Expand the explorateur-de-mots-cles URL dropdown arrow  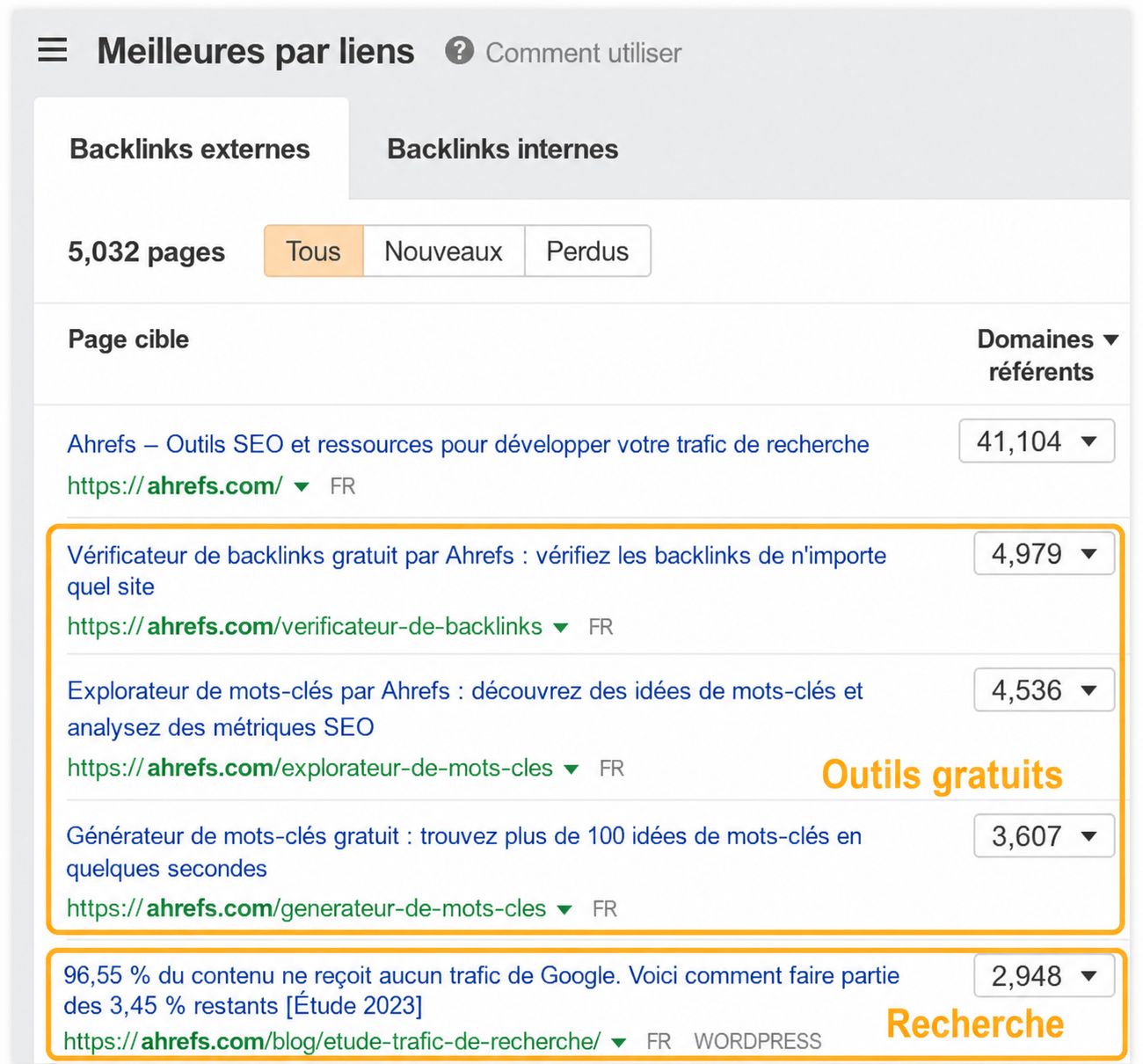point(571,769)
